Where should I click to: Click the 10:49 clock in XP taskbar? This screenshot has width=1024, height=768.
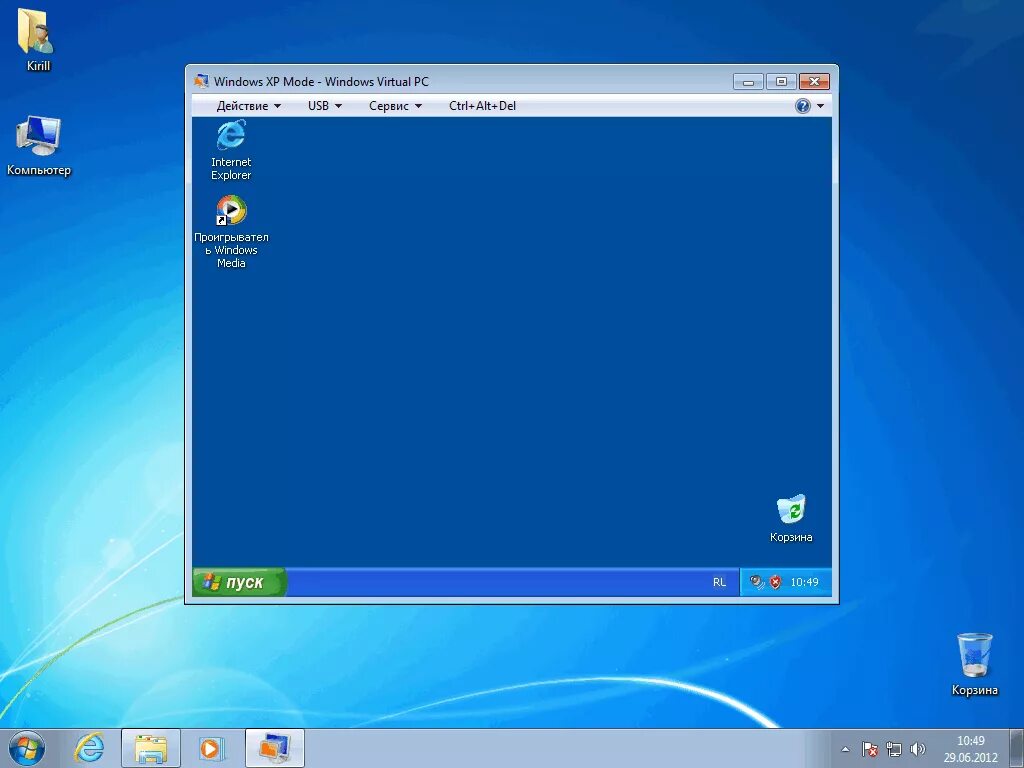pos(804,582)
